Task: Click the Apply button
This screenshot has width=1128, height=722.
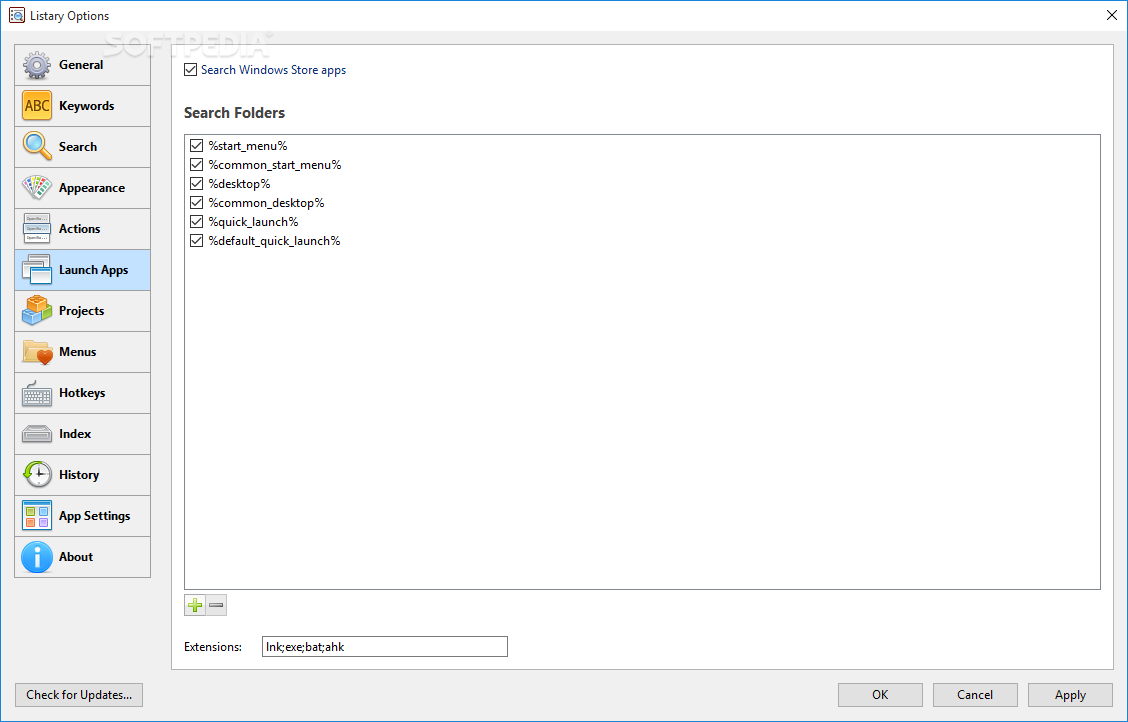Action: click(1070, 695)
